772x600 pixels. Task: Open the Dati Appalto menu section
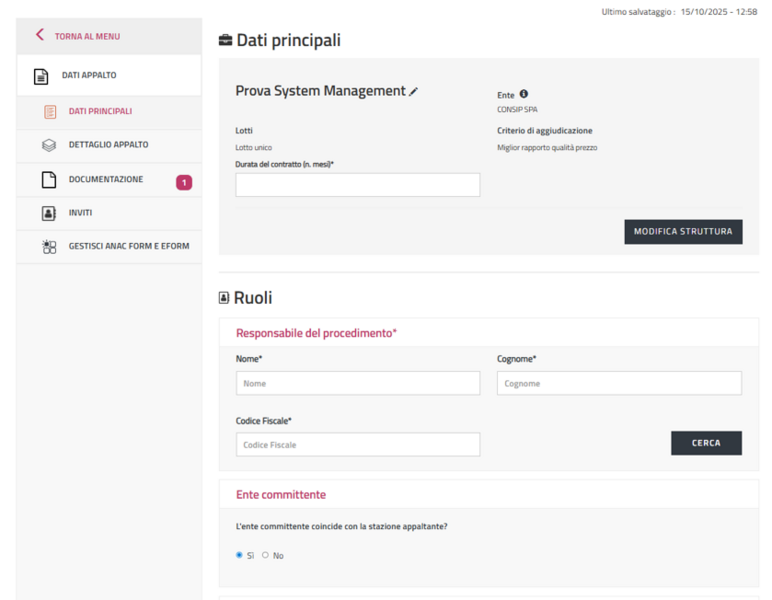click(109, 75)
